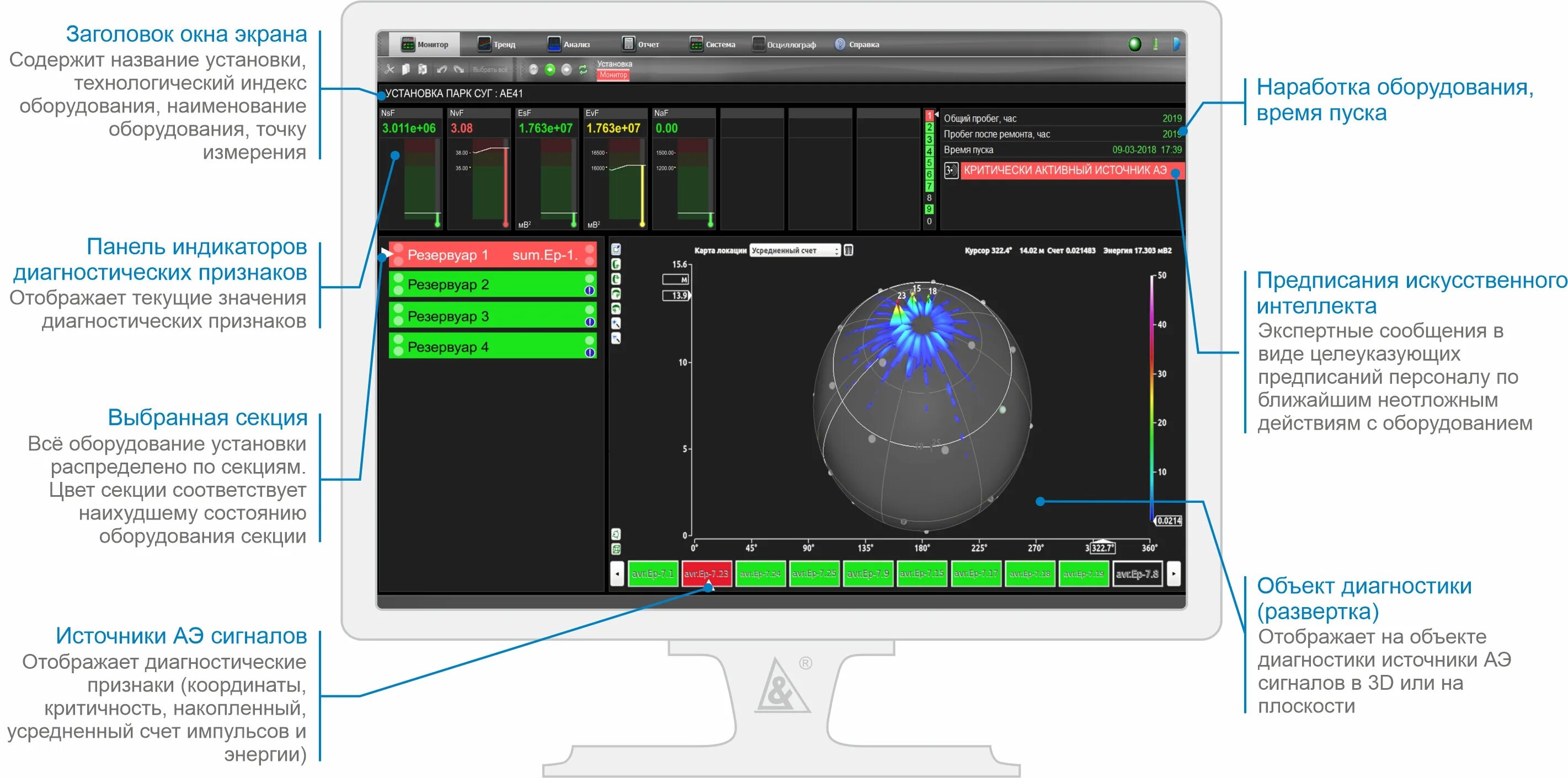
Task: Click the 322.7° angle cursor marker
Action: click(1102, 548)
